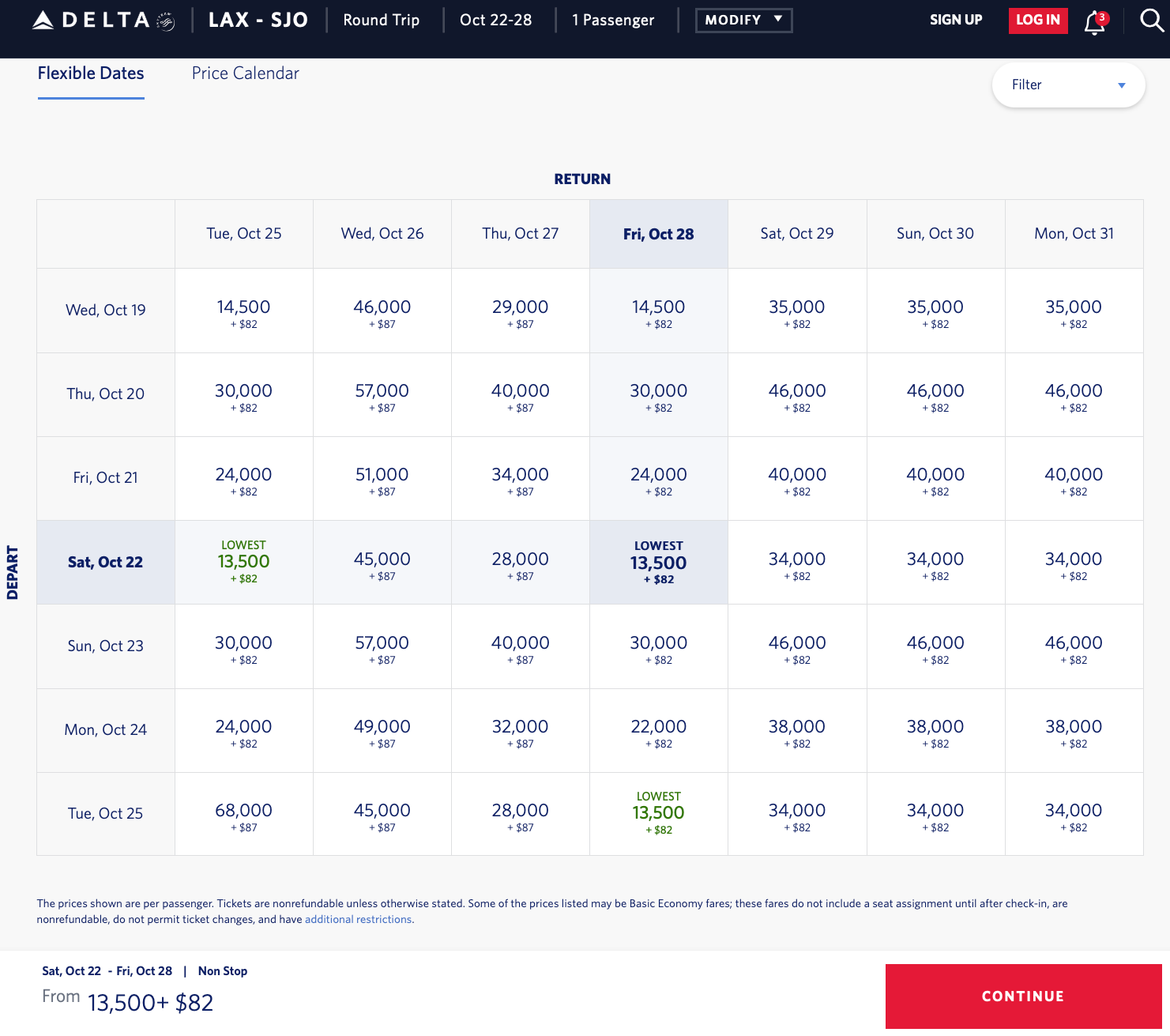The width and height of the screenshot is (1170, 1036).
Task: Click the Oct 22-28 date range
Action: pyautogui.click(x=496, y=20)
